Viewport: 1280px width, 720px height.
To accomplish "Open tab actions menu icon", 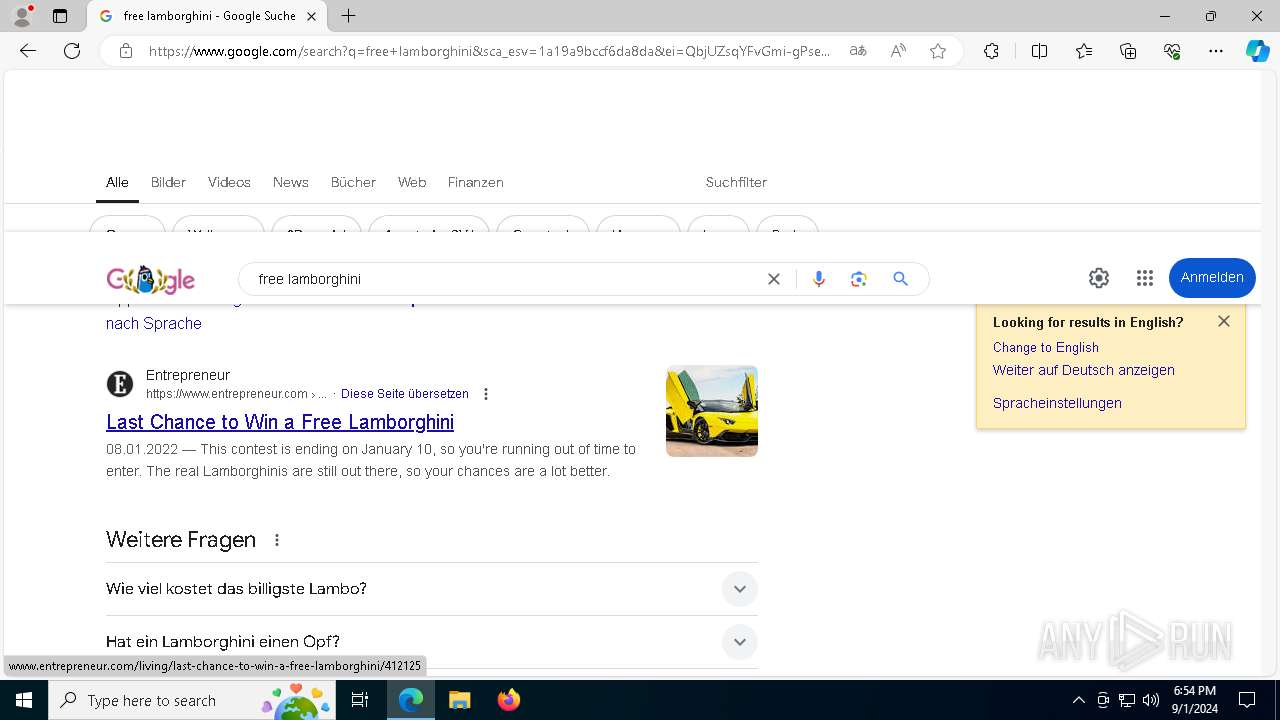I will click(x=60, y=16).
